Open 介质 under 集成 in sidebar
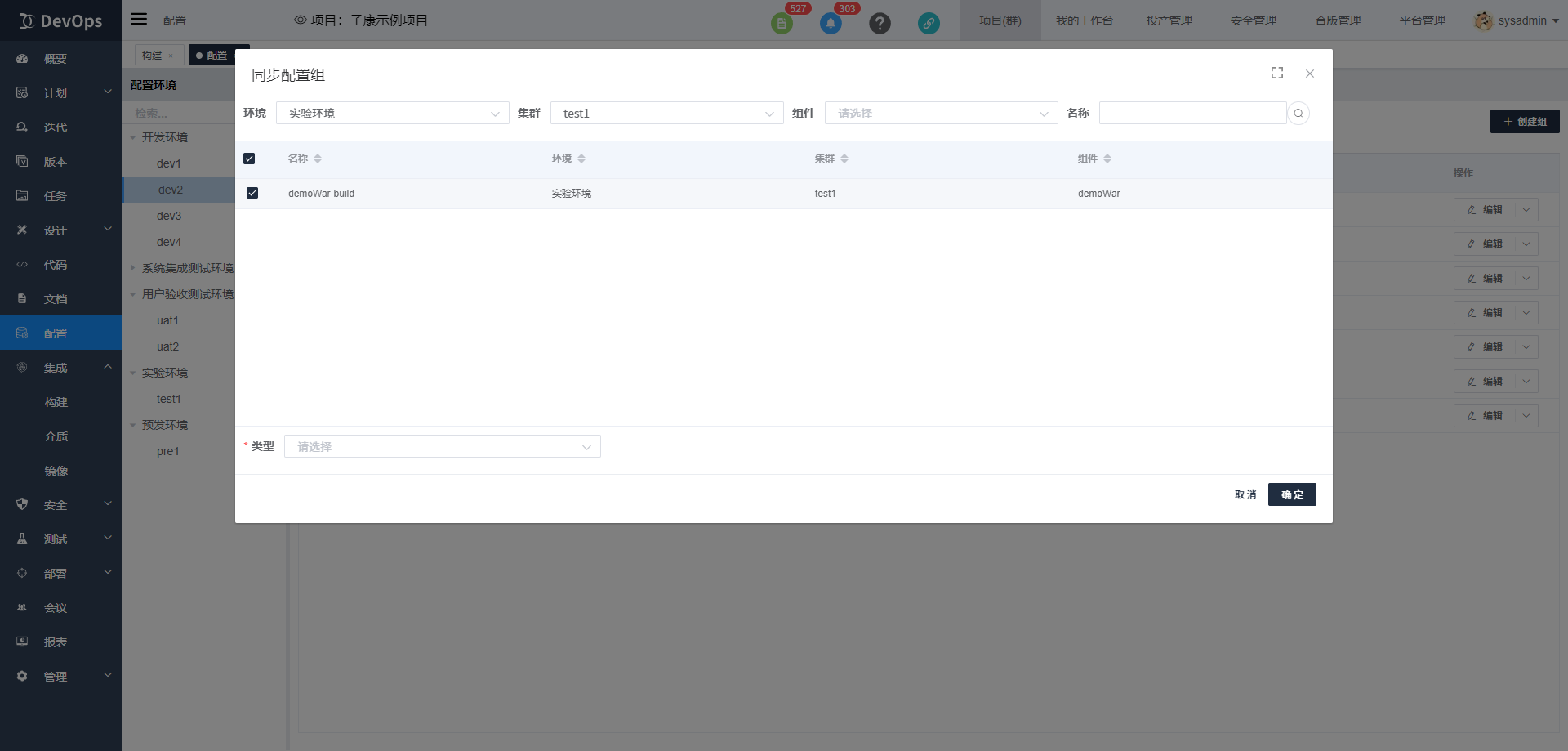This screenshot has width=1568, height=751. (x=56, y=436)
